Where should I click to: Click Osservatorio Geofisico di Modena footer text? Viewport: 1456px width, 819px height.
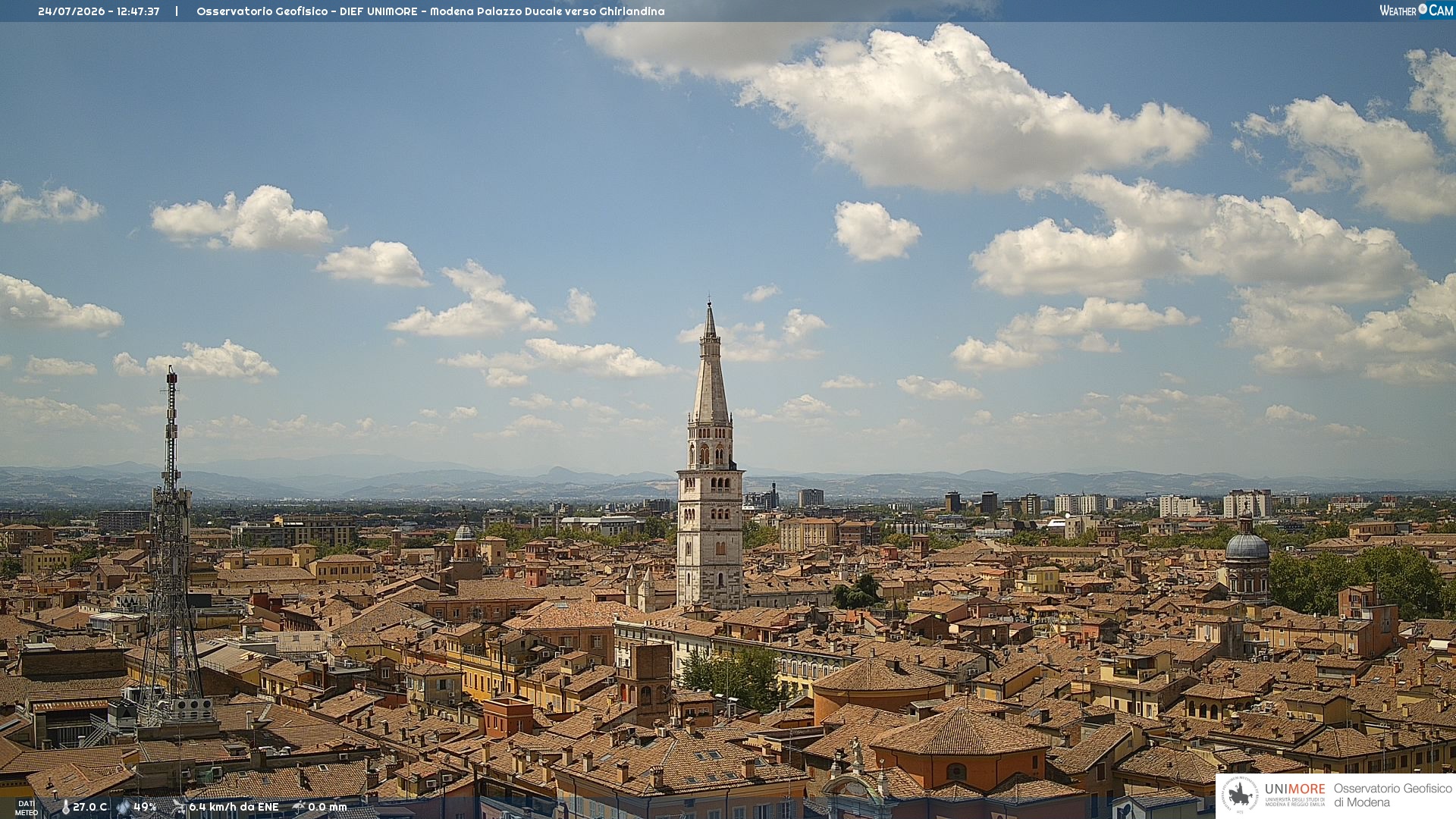pyautogui.click(x=1392, y=795)
